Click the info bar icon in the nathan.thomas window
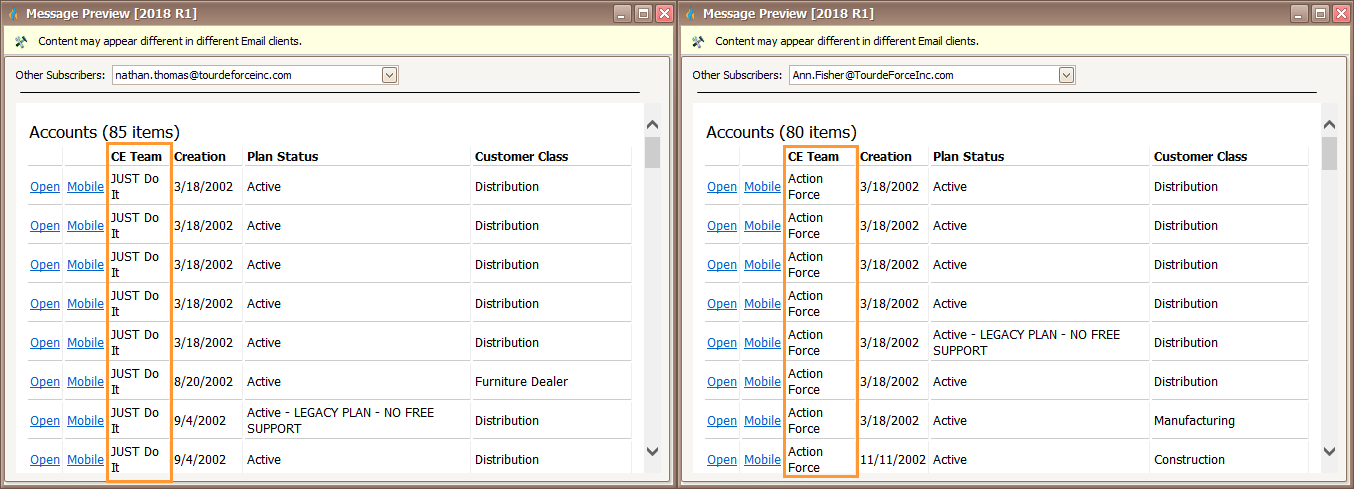Viewport: 1354px width, 489px height. point(21,41)
